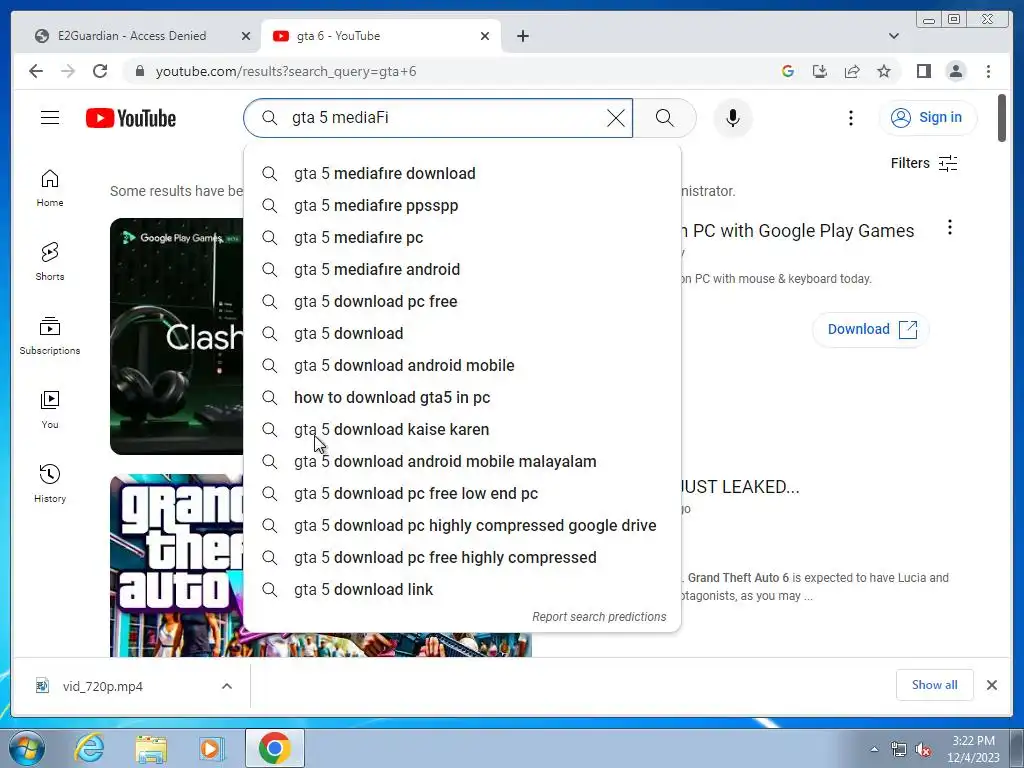Expand options chevron for vid_720p.mp4
1024x768 pixels.
[x=227, y=686]
